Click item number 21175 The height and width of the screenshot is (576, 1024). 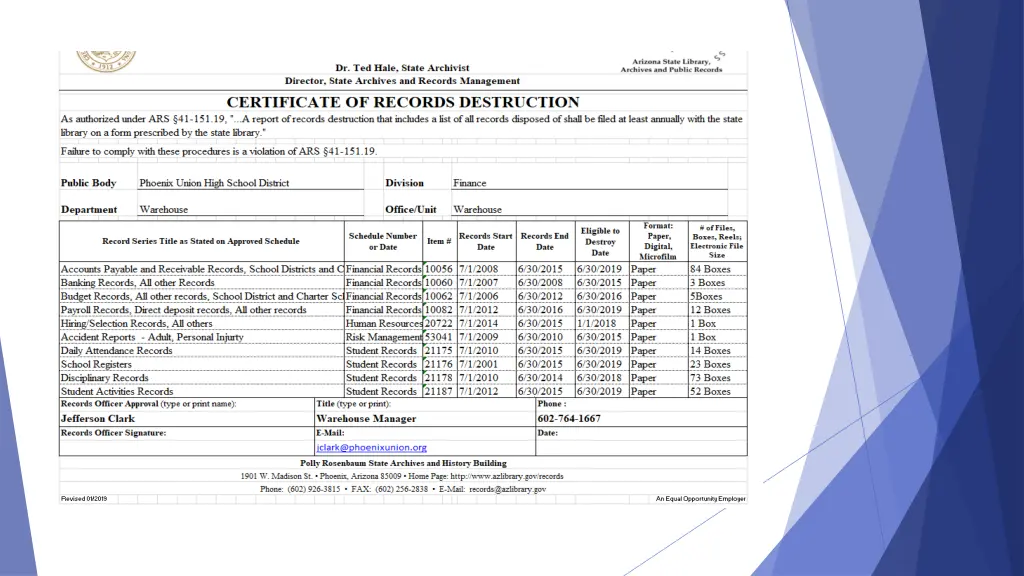438,351
